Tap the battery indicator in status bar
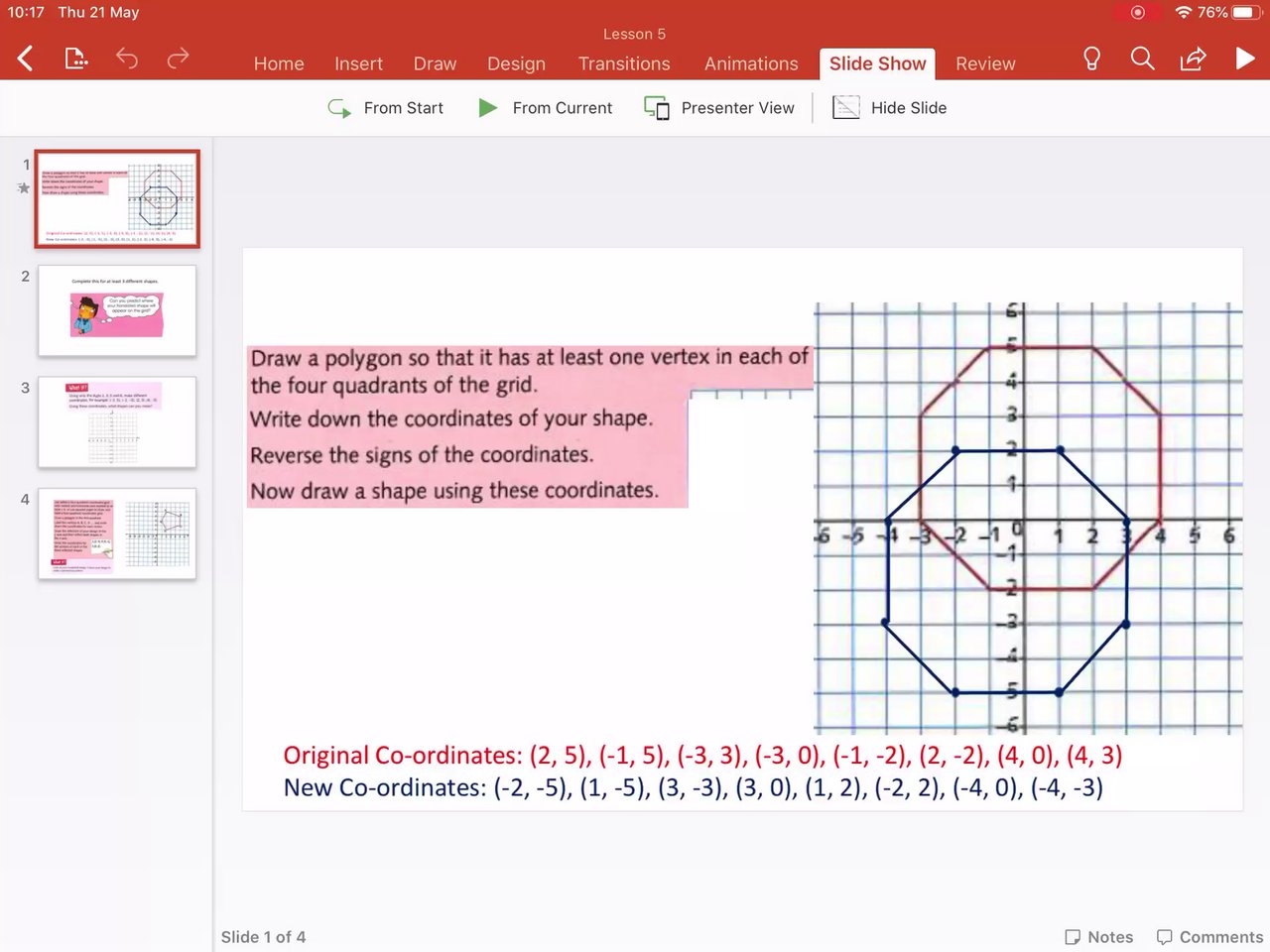Viewport: 1270px width, 952px height. (x=1248, y=13)
